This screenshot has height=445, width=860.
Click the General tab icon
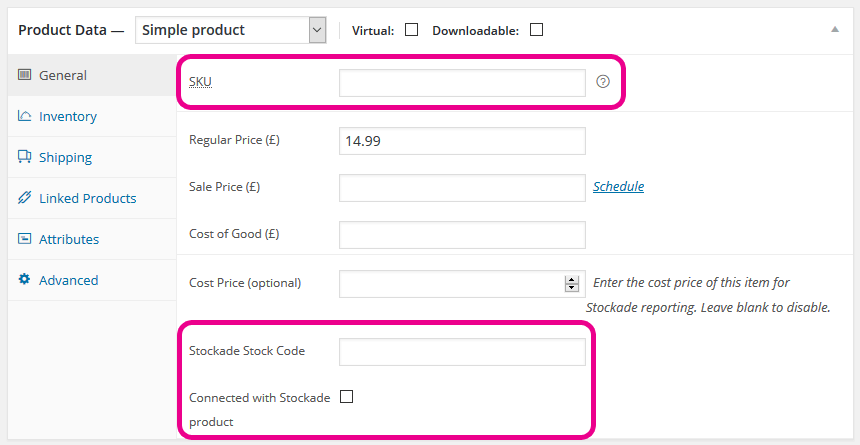click(x=24, y=75)
